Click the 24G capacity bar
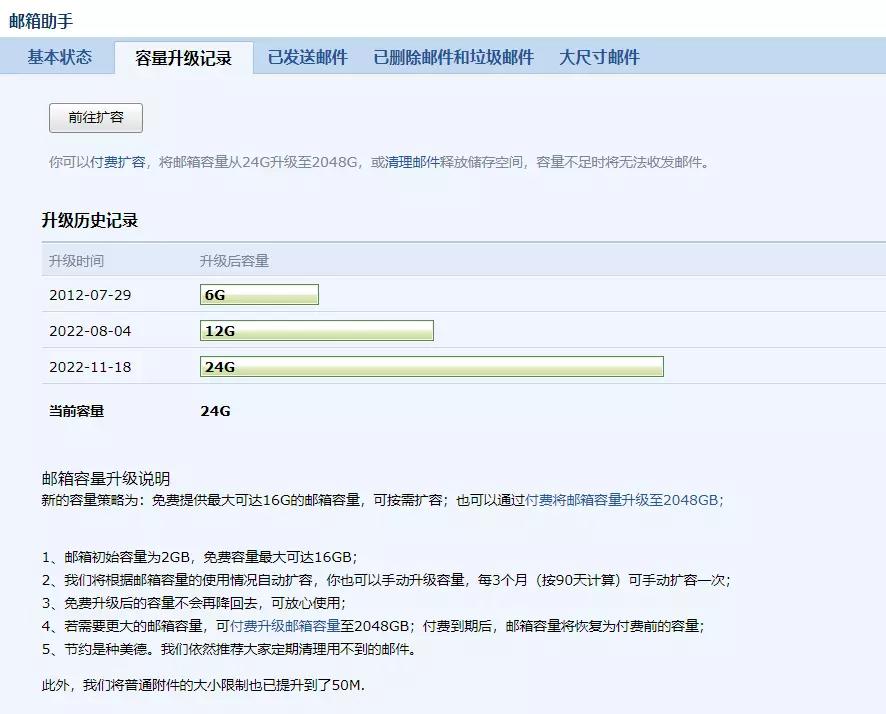 point(432,366)
